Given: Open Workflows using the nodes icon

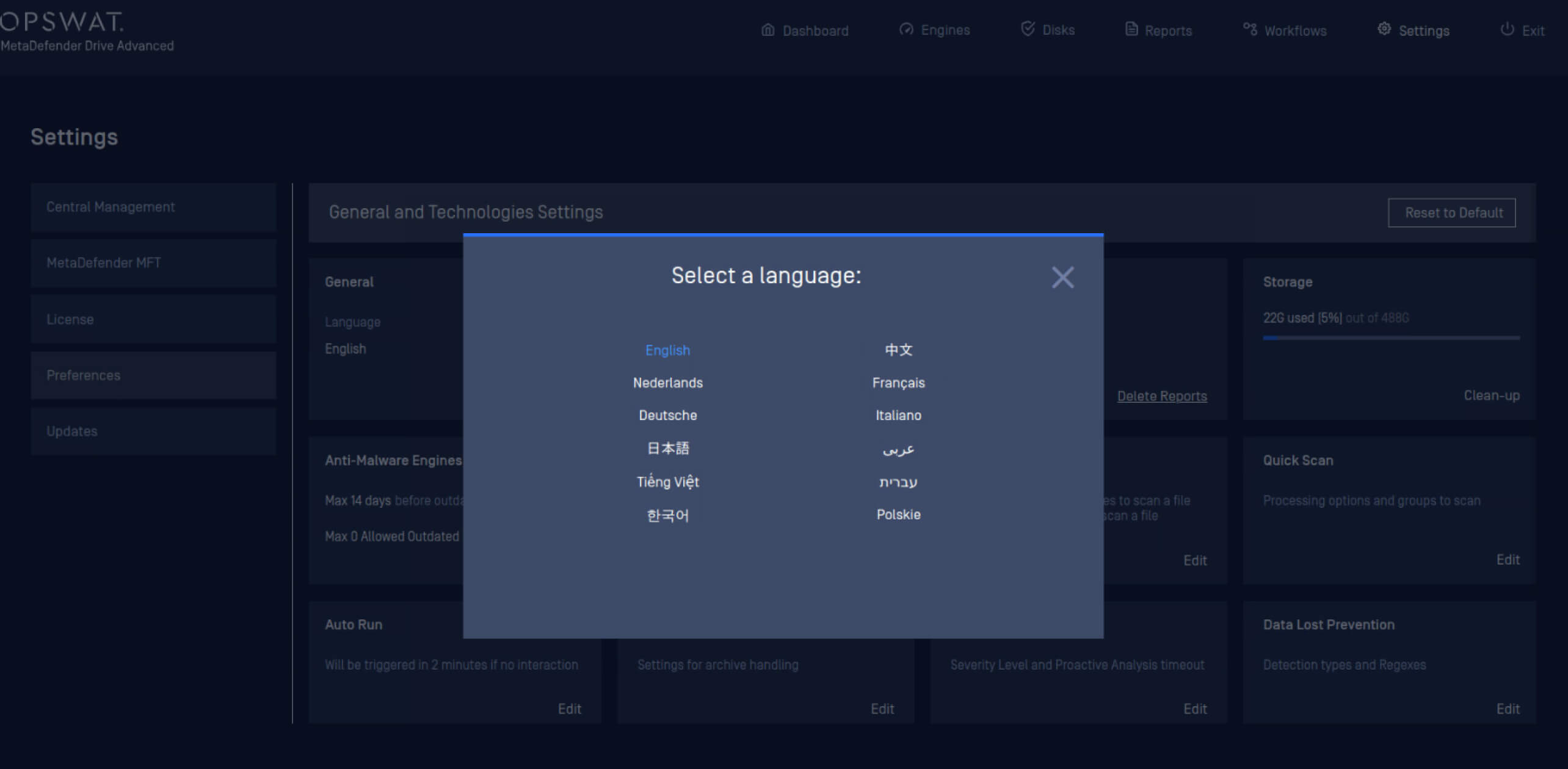Looking at the screenshot, I should pos(1249,28).
